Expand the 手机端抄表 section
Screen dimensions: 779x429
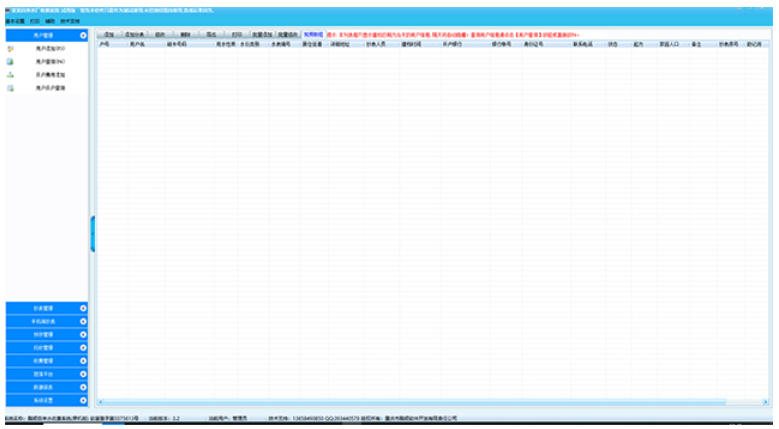pyautogui.click(x=83, y=321)
